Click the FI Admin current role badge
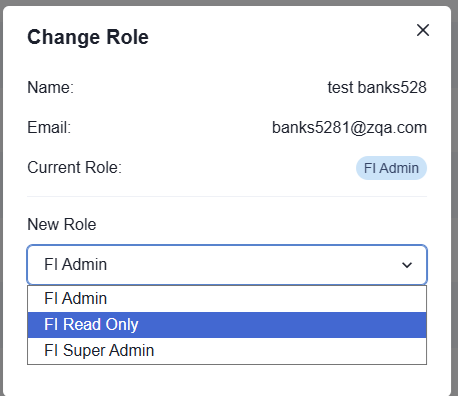This screenshot has height=396, width=458. [x=391, y=168]
